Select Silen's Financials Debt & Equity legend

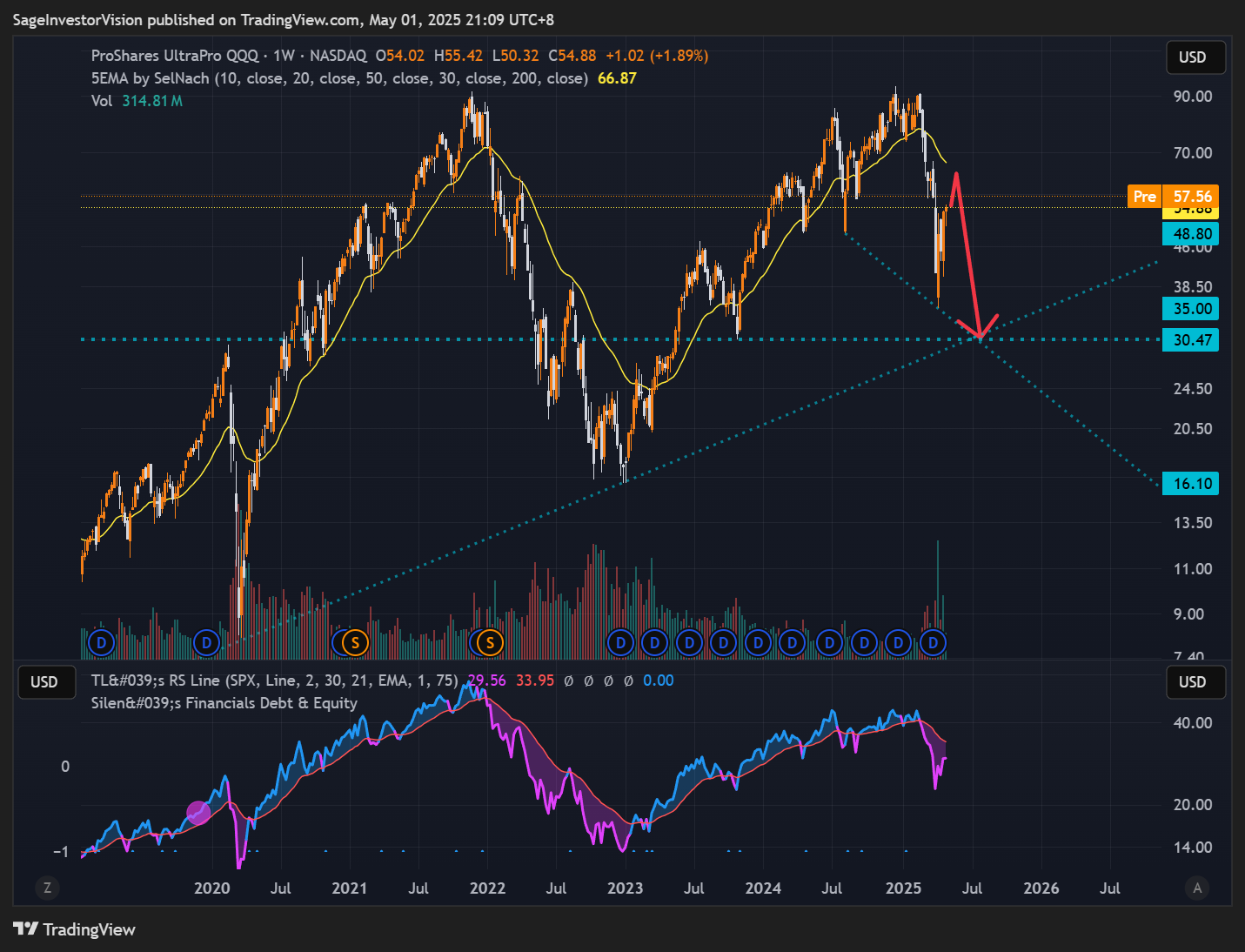[x=224, y=703]
